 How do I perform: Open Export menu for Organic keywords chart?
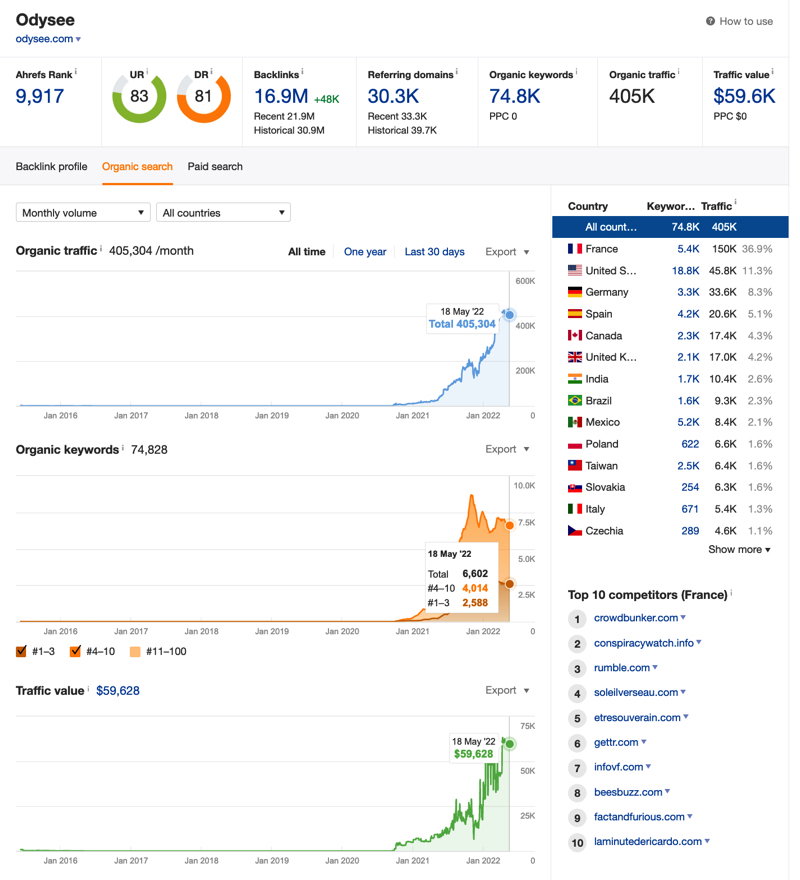[507, 449]
